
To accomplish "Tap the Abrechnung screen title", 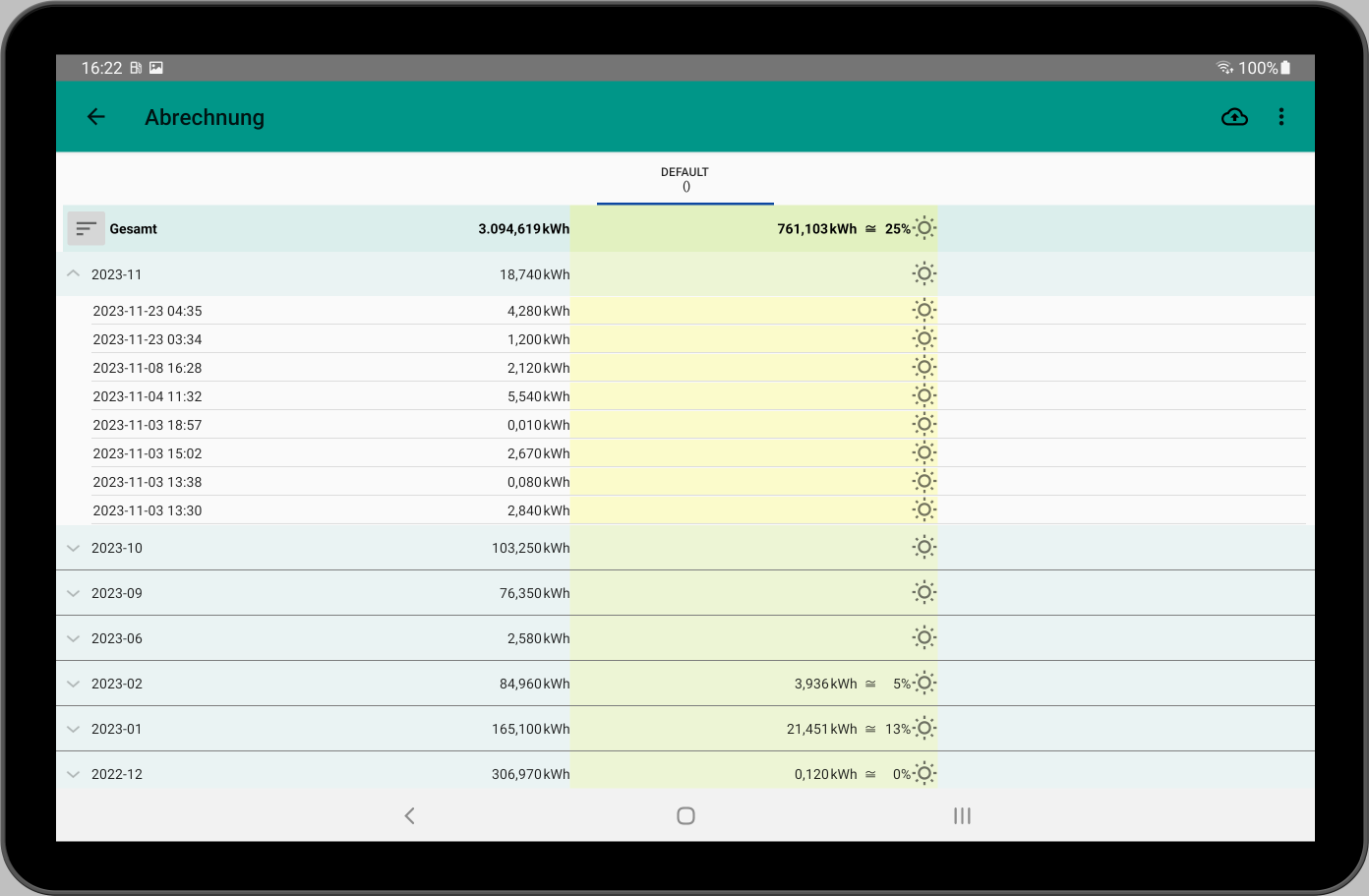I will click(x=205, y=117).
